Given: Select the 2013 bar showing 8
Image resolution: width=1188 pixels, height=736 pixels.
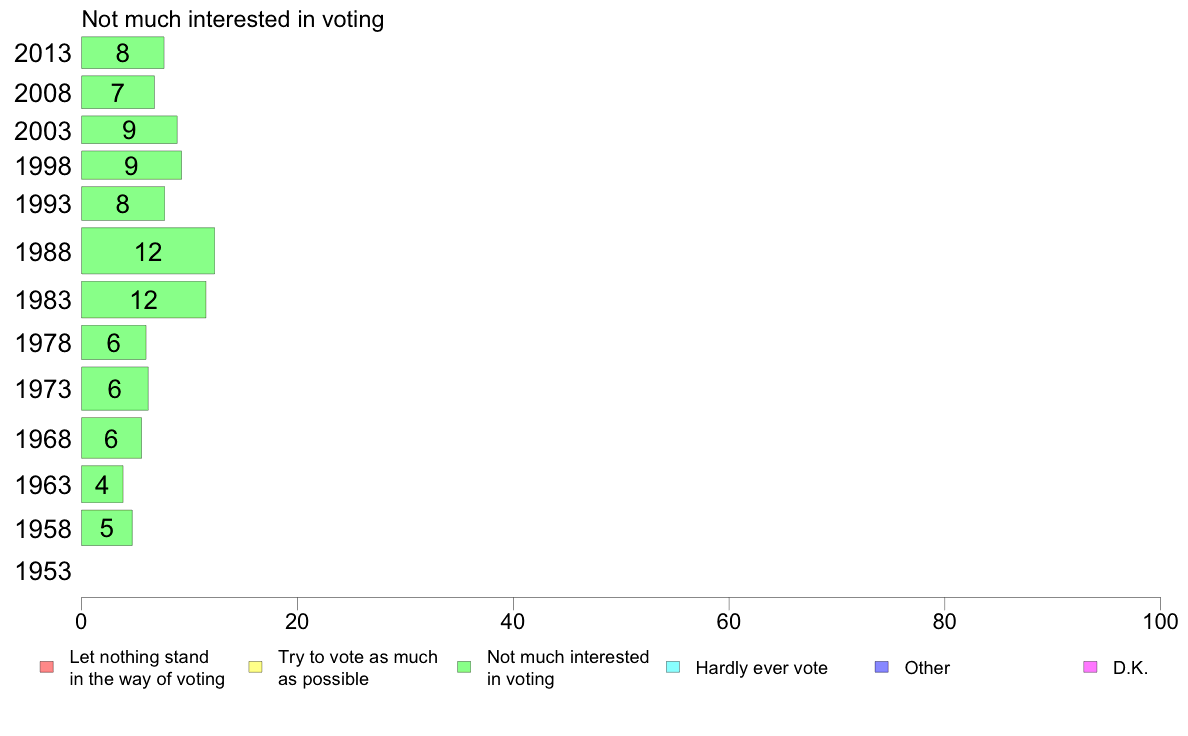Looking at the screenshot, I should coord(123,53).
